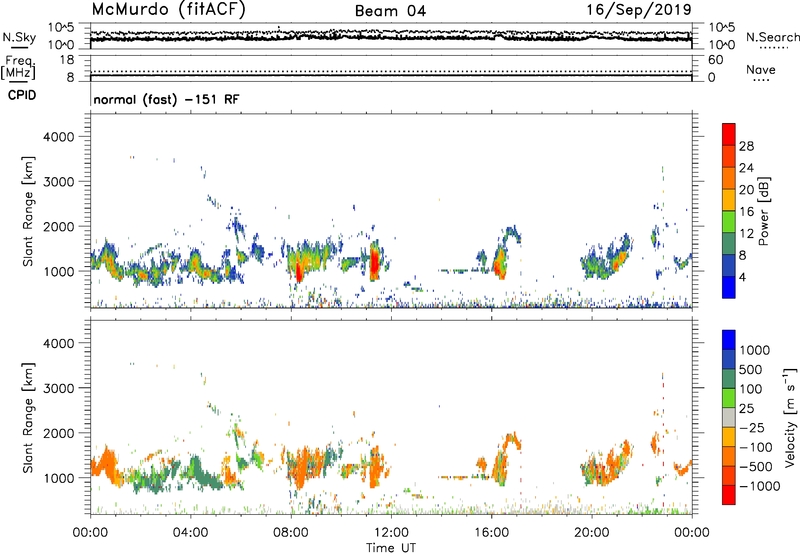Click '4000' tick on Power panel
The width and height of the screenshot is (800, 554).
(x=58, y=137)
